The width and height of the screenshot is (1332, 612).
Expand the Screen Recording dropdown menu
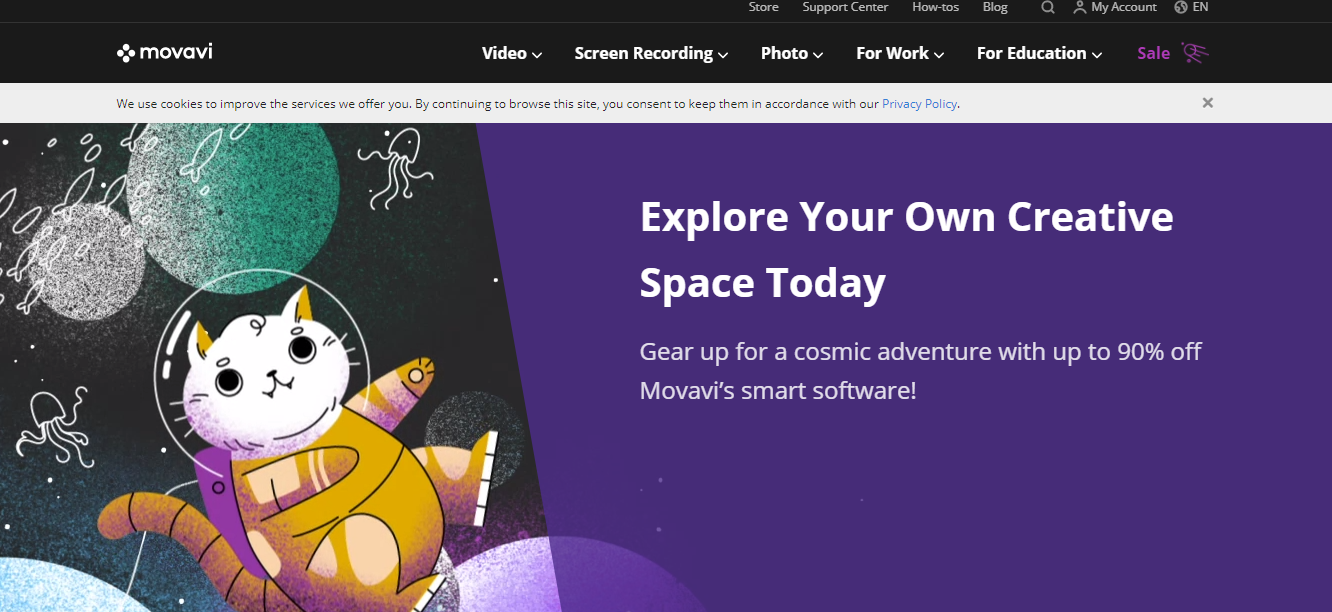click(x=651, y=53)
